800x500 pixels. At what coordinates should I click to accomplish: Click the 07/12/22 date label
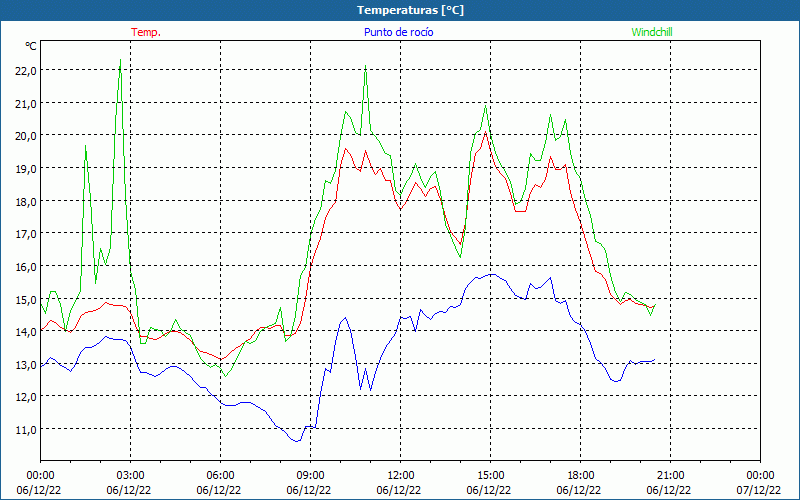pyautogui.click(x=760, y=490)
